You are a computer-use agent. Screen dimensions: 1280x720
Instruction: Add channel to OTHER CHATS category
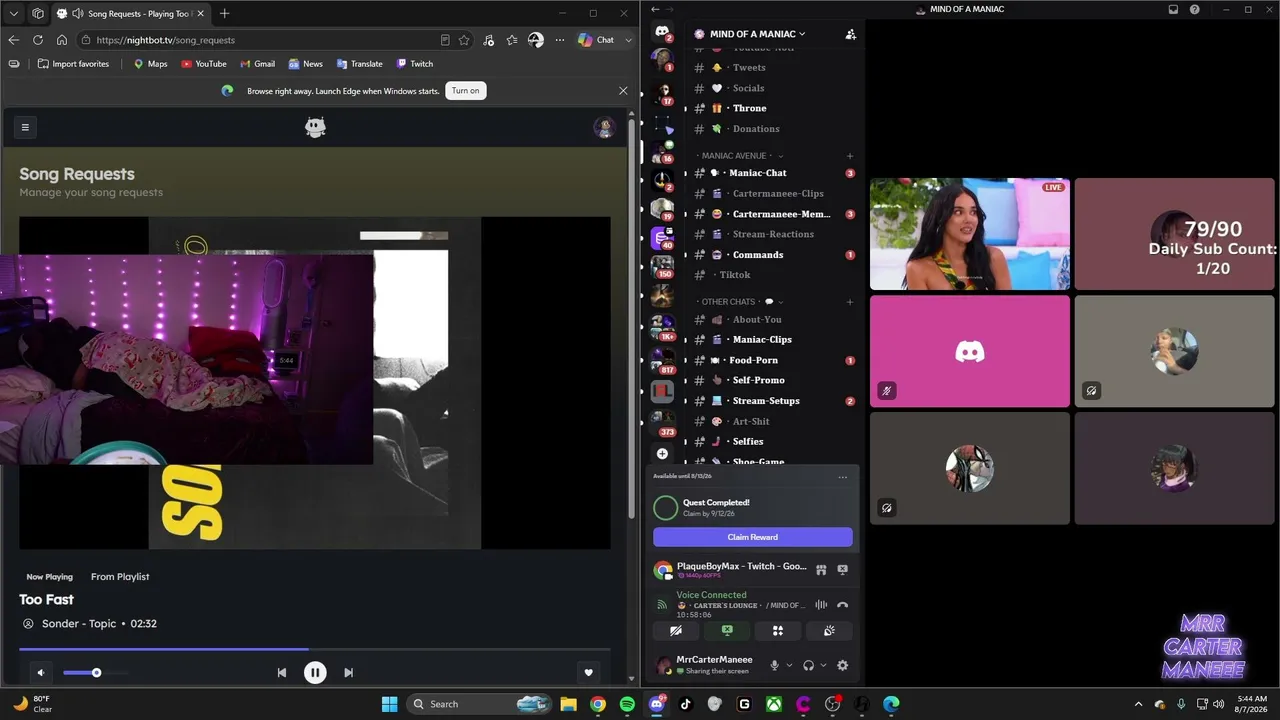[850, 301]
